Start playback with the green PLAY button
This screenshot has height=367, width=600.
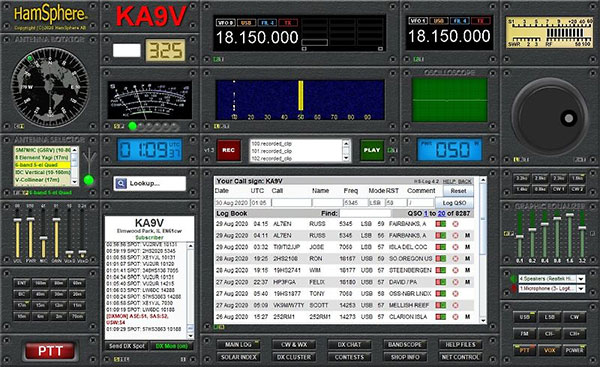point(372,150)
